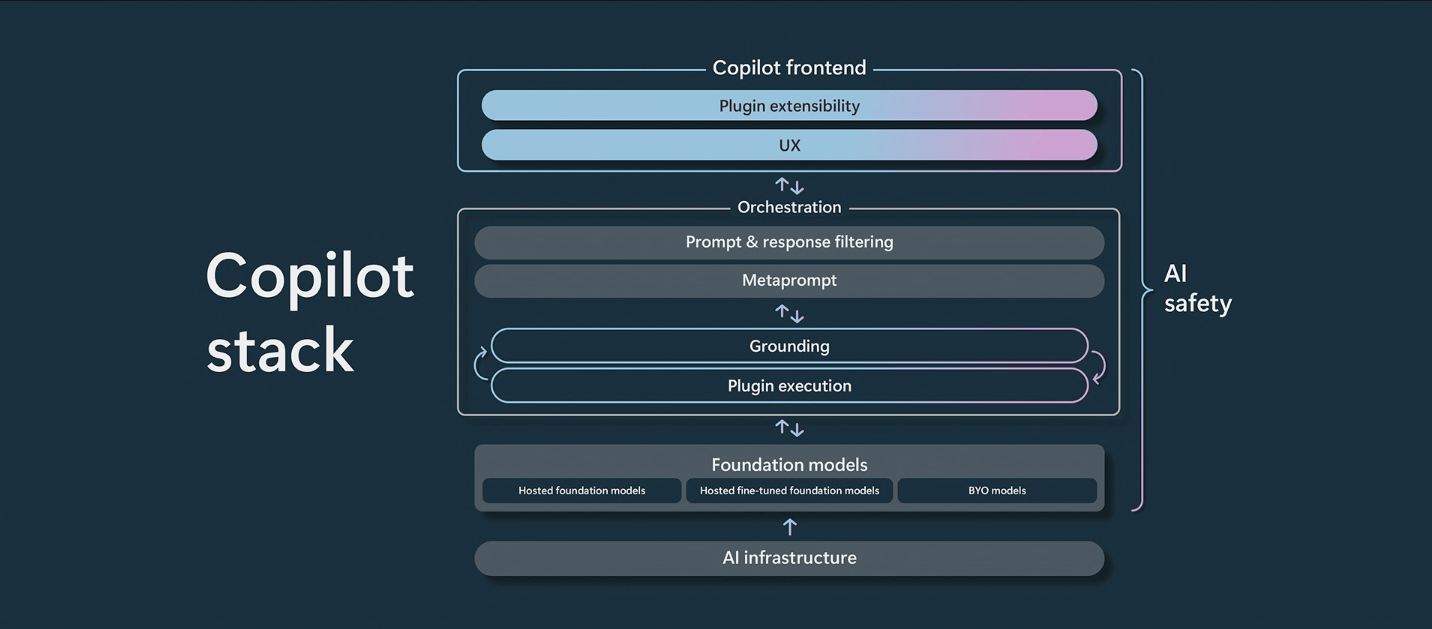Click the Orchestration section heading
Screen dimensions: 1432x629
pyautogui.click(x=789, y=207)
